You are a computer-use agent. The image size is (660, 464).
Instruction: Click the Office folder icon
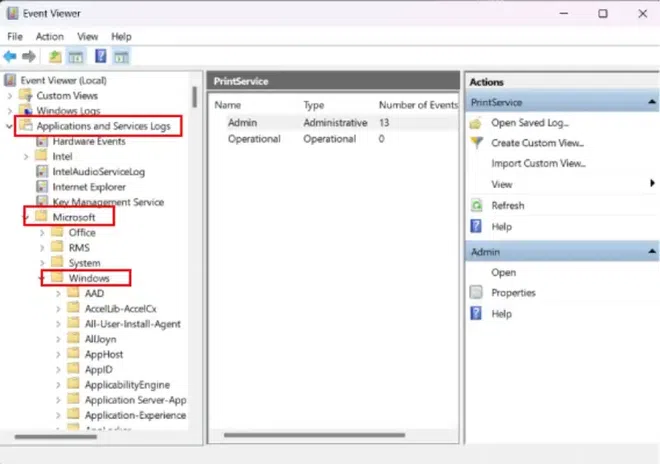pos(57,232)
